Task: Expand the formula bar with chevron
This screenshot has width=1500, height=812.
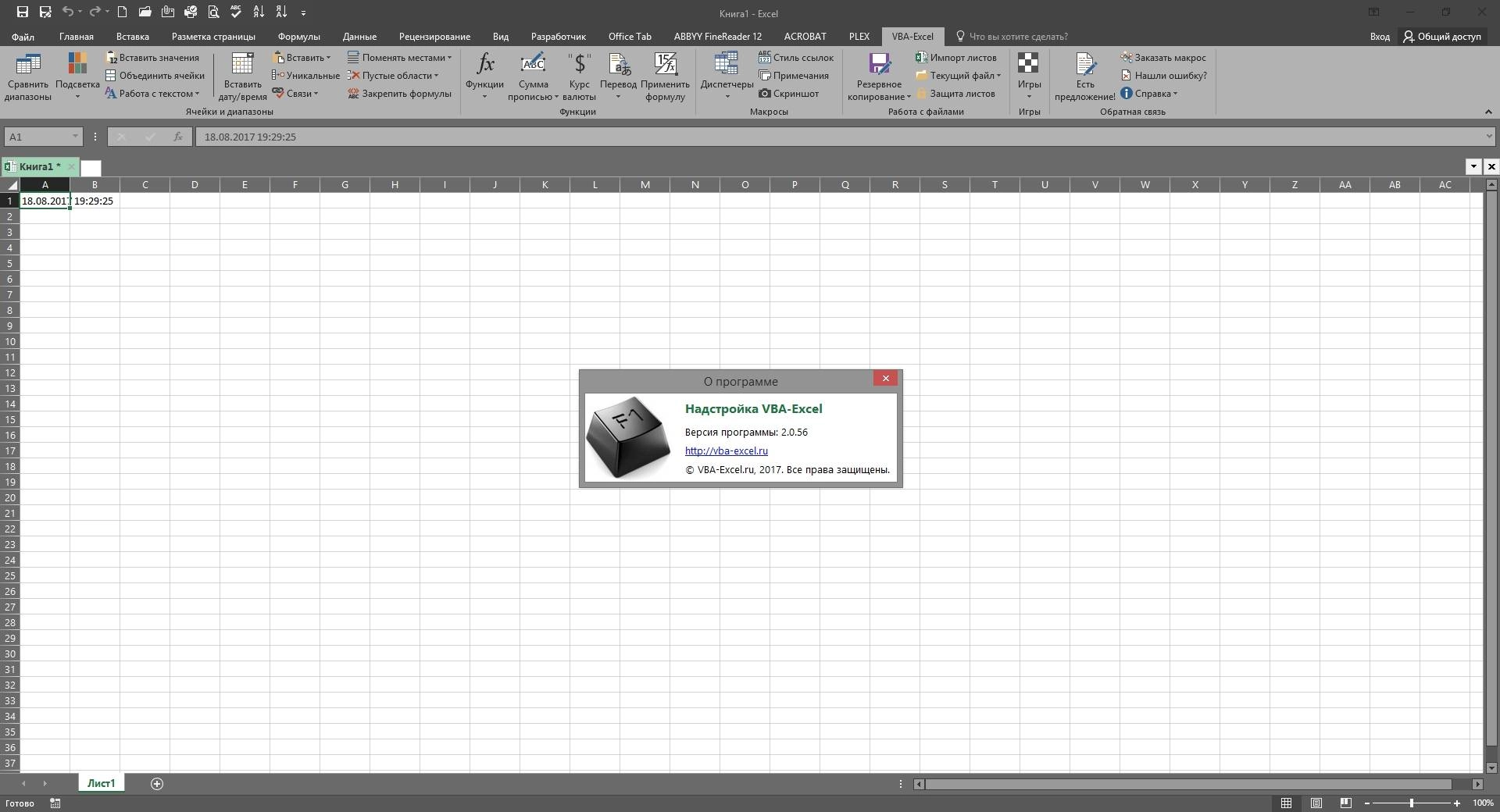Action: [x=1489, y=137]
